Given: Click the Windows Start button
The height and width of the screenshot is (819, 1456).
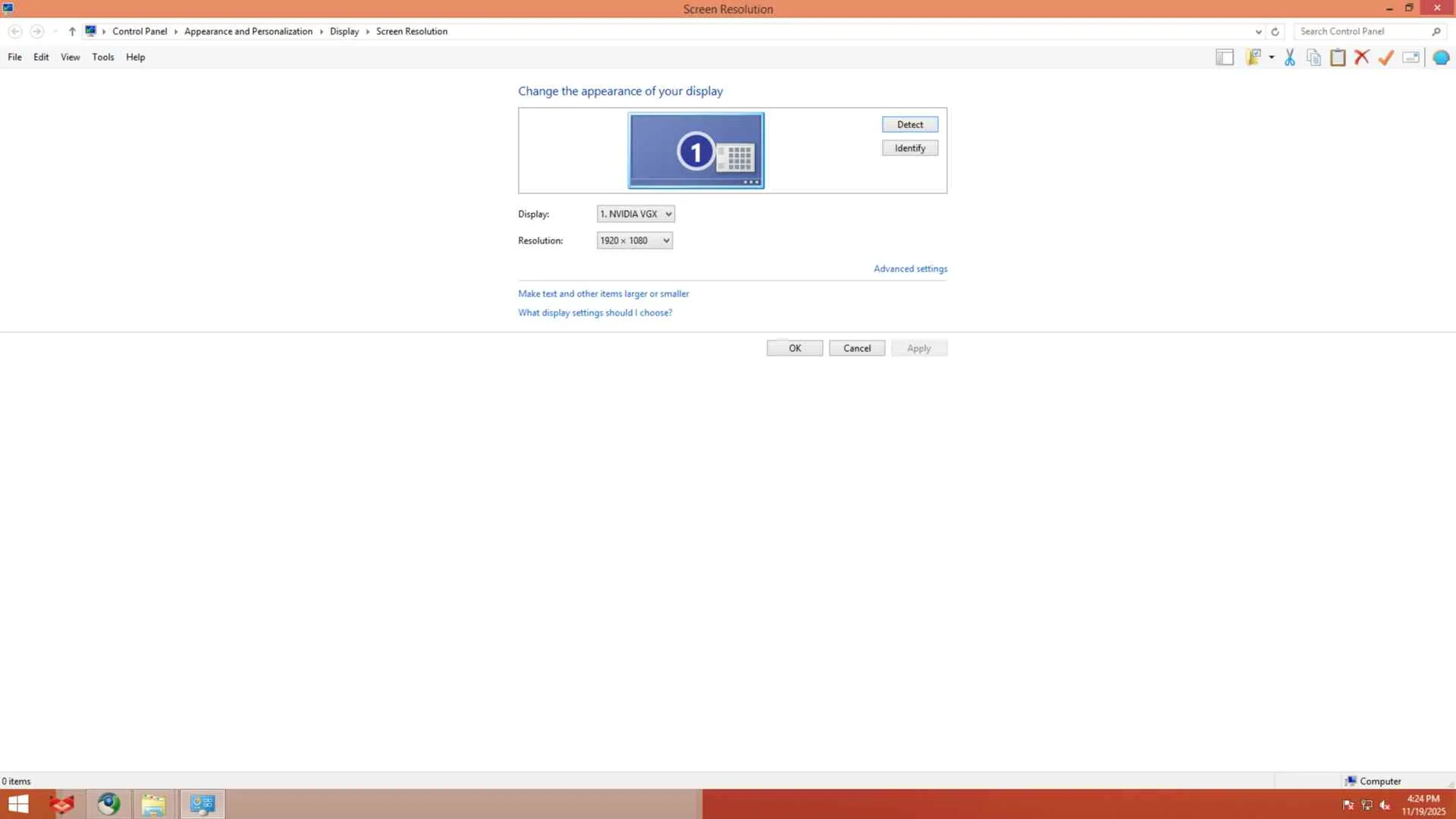Looking at the screenshot, I should 18,804.
